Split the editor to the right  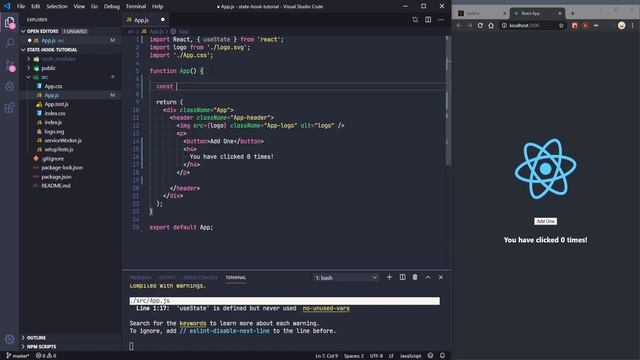tap(428, 20)
